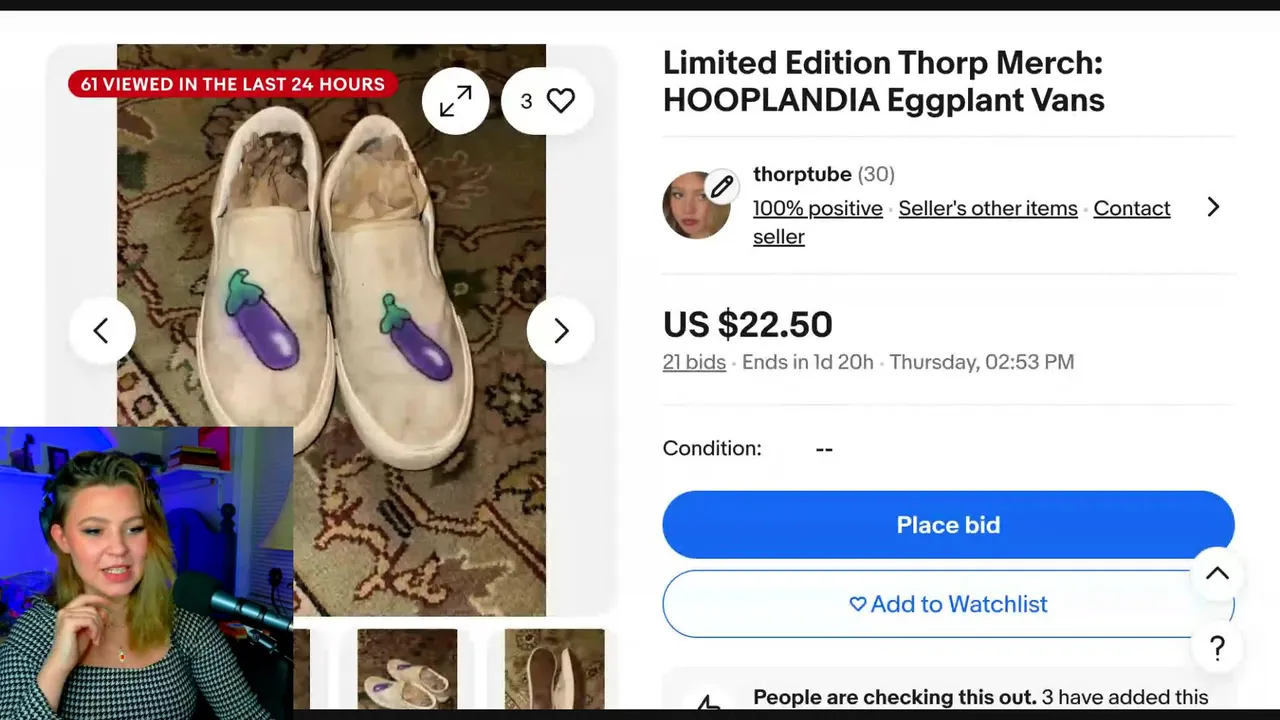Click the main eggplant shoes product image
This screenshot has height=720, width=1280.
pos(331,330)
